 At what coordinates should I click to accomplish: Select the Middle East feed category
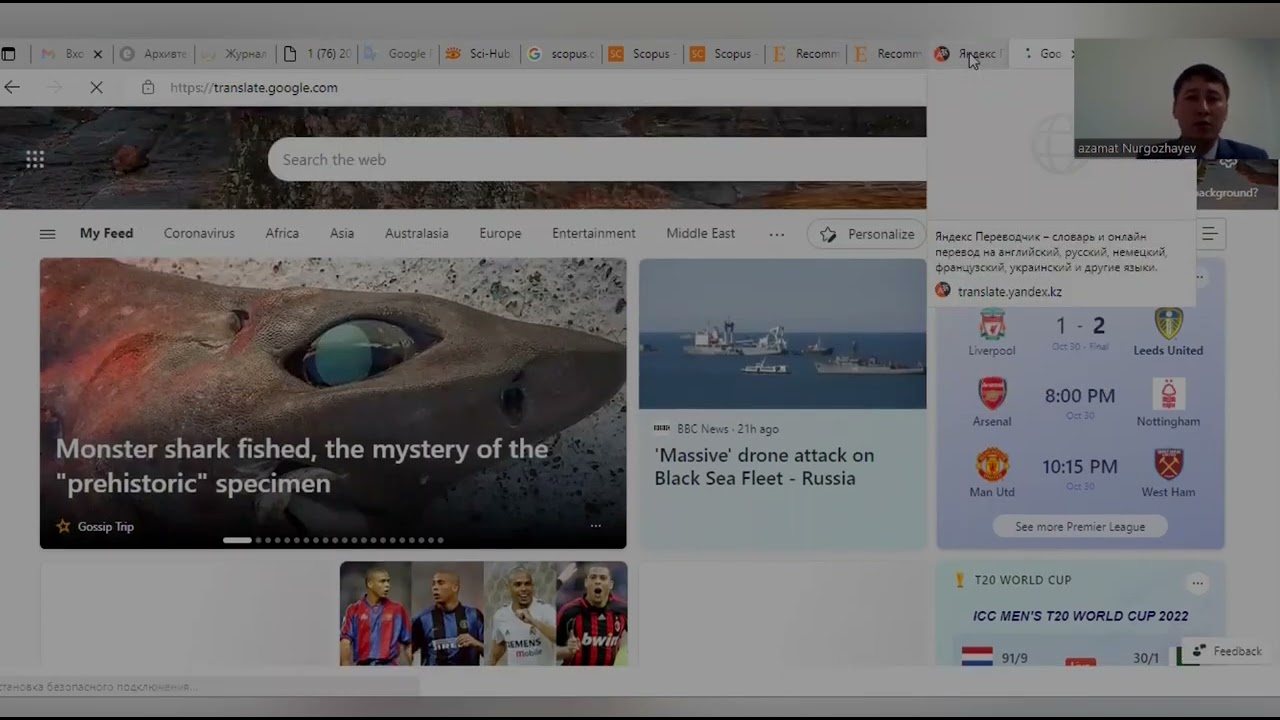701,234
